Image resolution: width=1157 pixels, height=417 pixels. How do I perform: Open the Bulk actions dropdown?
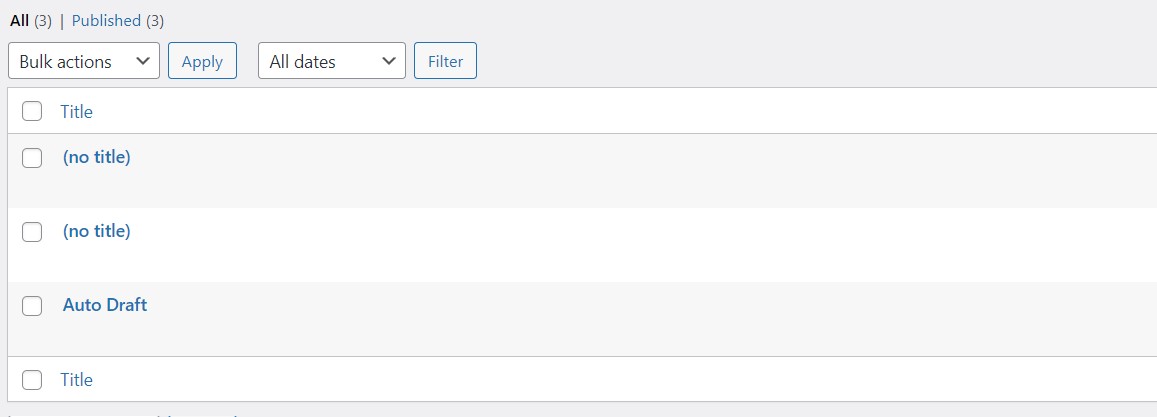[x=83, y=61]
